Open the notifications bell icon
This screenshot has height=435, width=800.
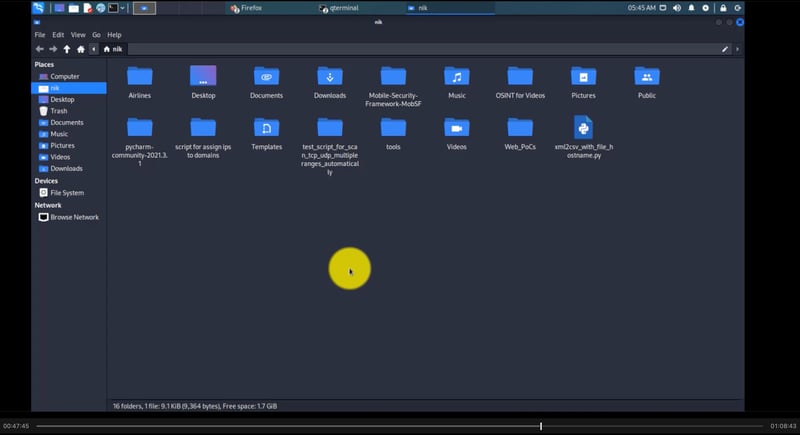click(x=691, y=8)
